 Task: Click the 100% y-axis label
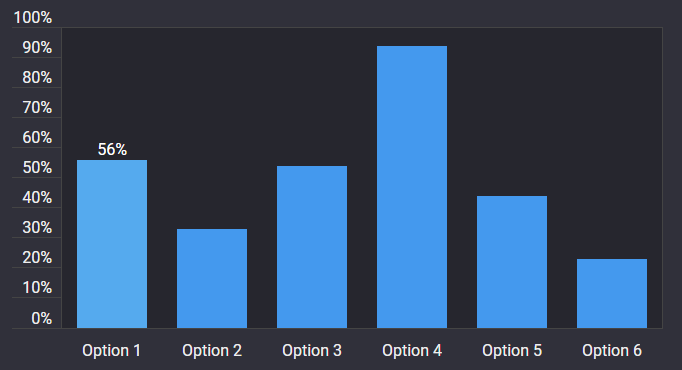tap(33, 18)
